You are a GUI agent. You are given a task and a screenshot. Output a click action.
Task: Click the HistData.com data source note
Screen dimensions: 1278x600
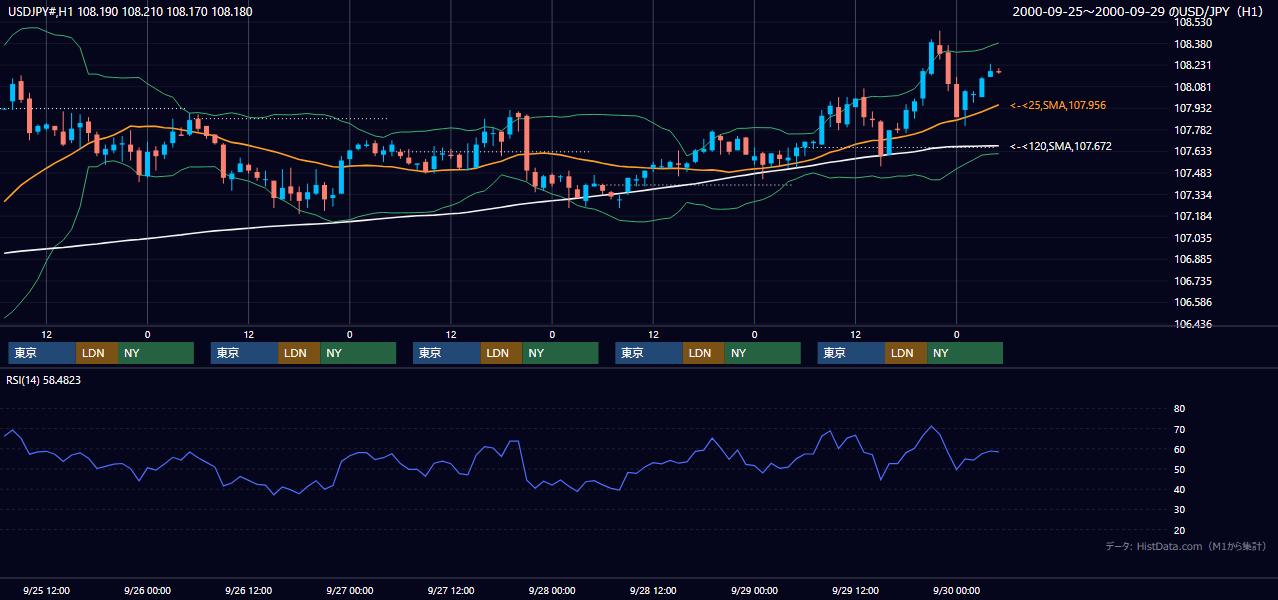[1186, 546]
